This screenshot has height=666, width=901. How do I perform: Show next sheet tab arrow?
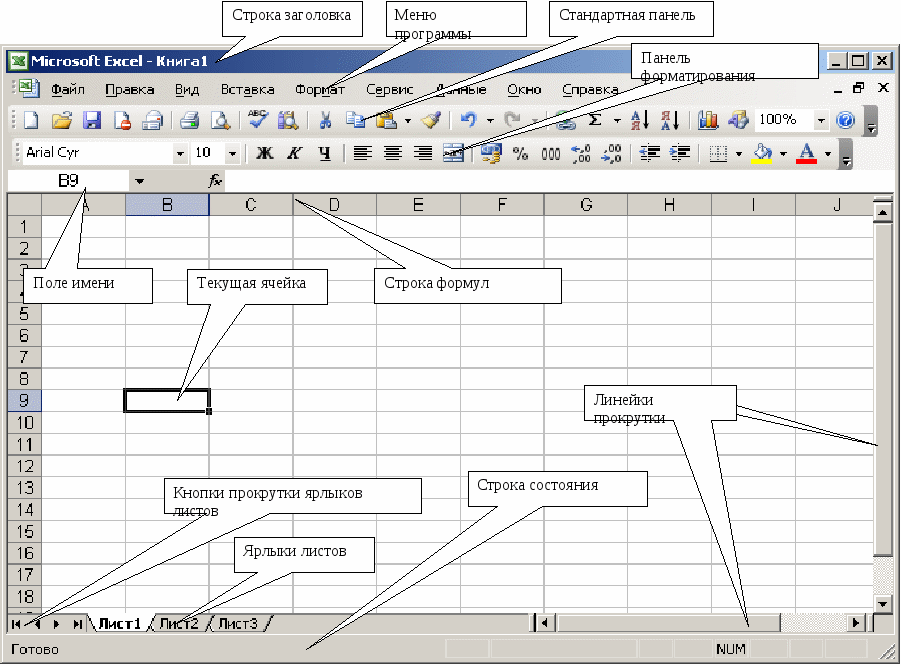click(x=56, y=624)
